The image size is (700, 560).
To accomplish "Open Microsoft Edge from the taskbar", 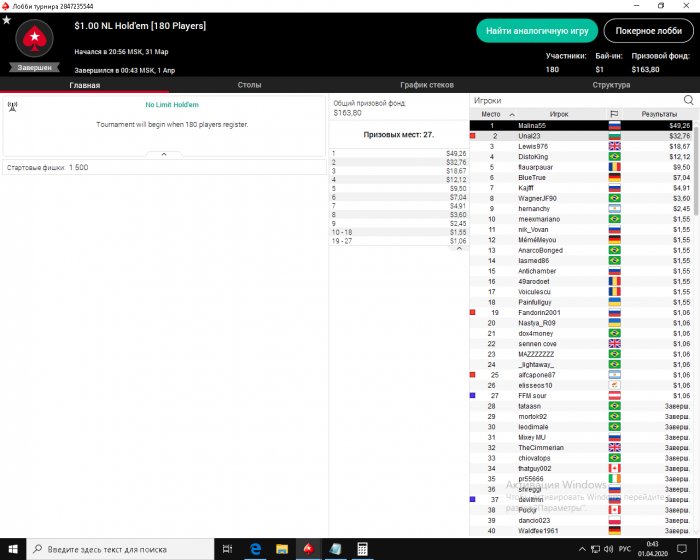I will coord(255,549).
